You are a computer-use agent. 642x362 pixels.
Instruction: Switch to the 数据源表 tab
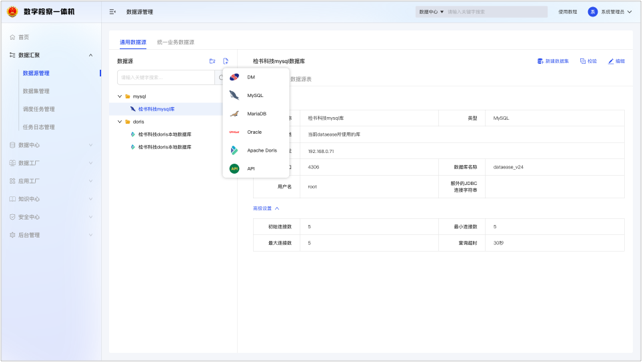[301, 79]
